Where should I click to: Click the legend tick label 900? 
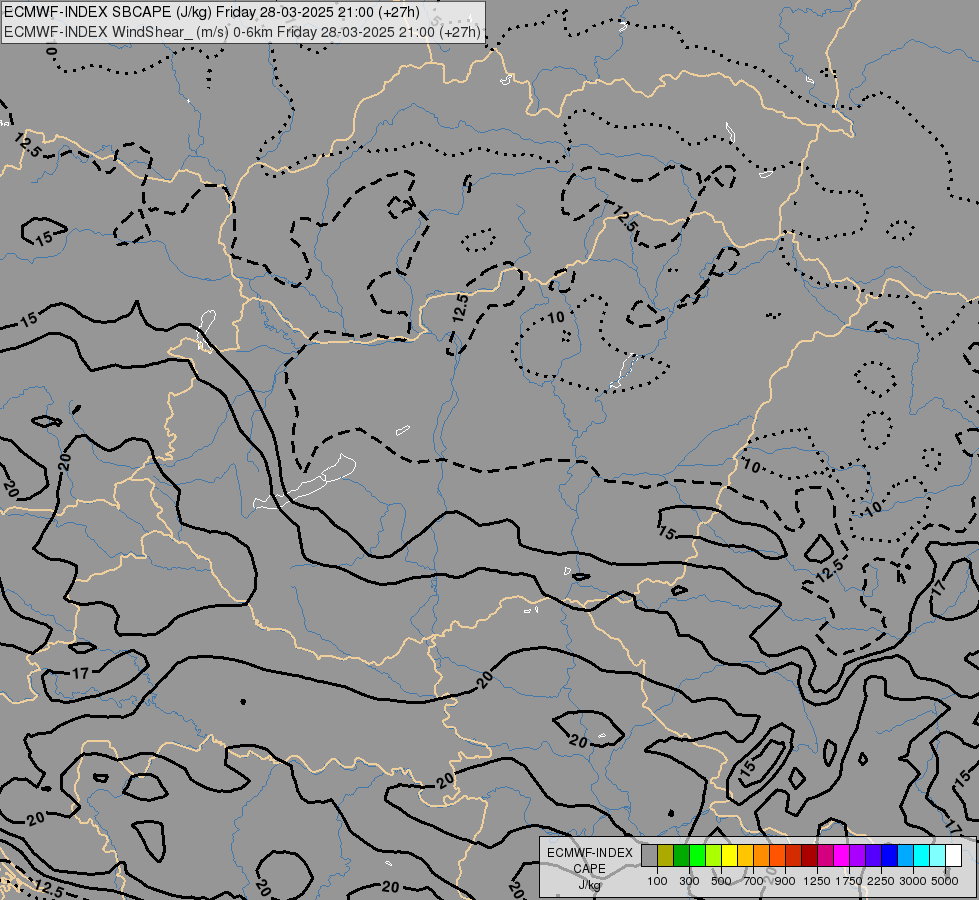tap(785, 881)
